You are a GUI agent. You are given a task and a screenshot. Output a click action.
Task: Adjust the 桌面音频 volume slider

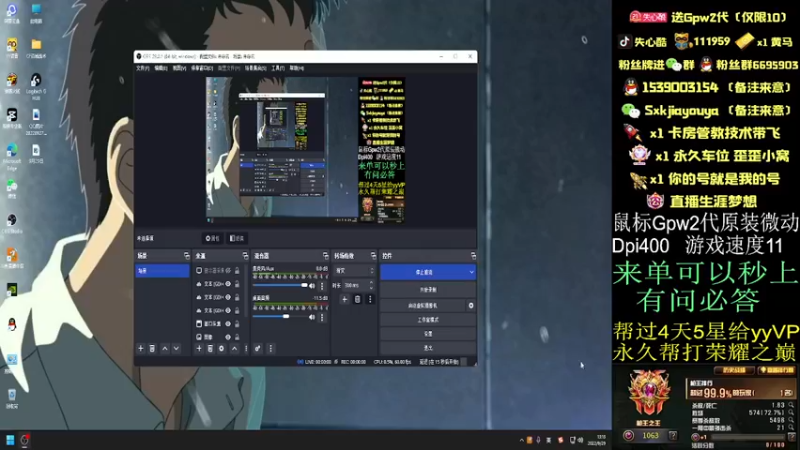(x=280, y=316)
